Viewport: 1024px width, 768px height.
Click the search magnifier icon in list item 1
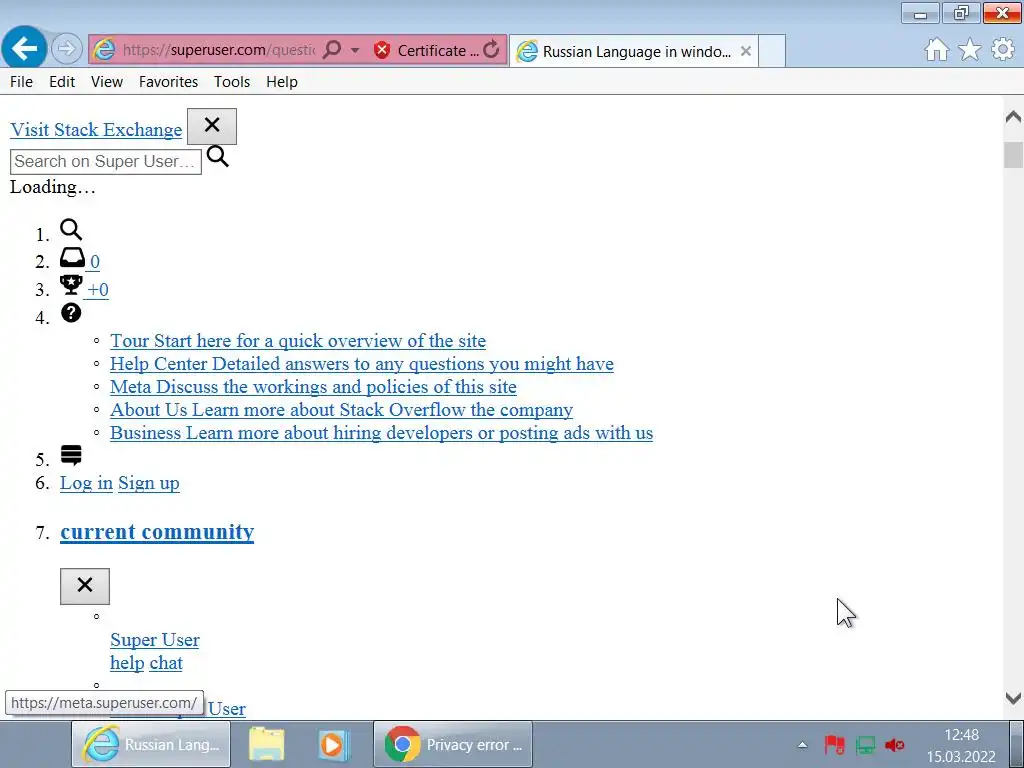71,229
